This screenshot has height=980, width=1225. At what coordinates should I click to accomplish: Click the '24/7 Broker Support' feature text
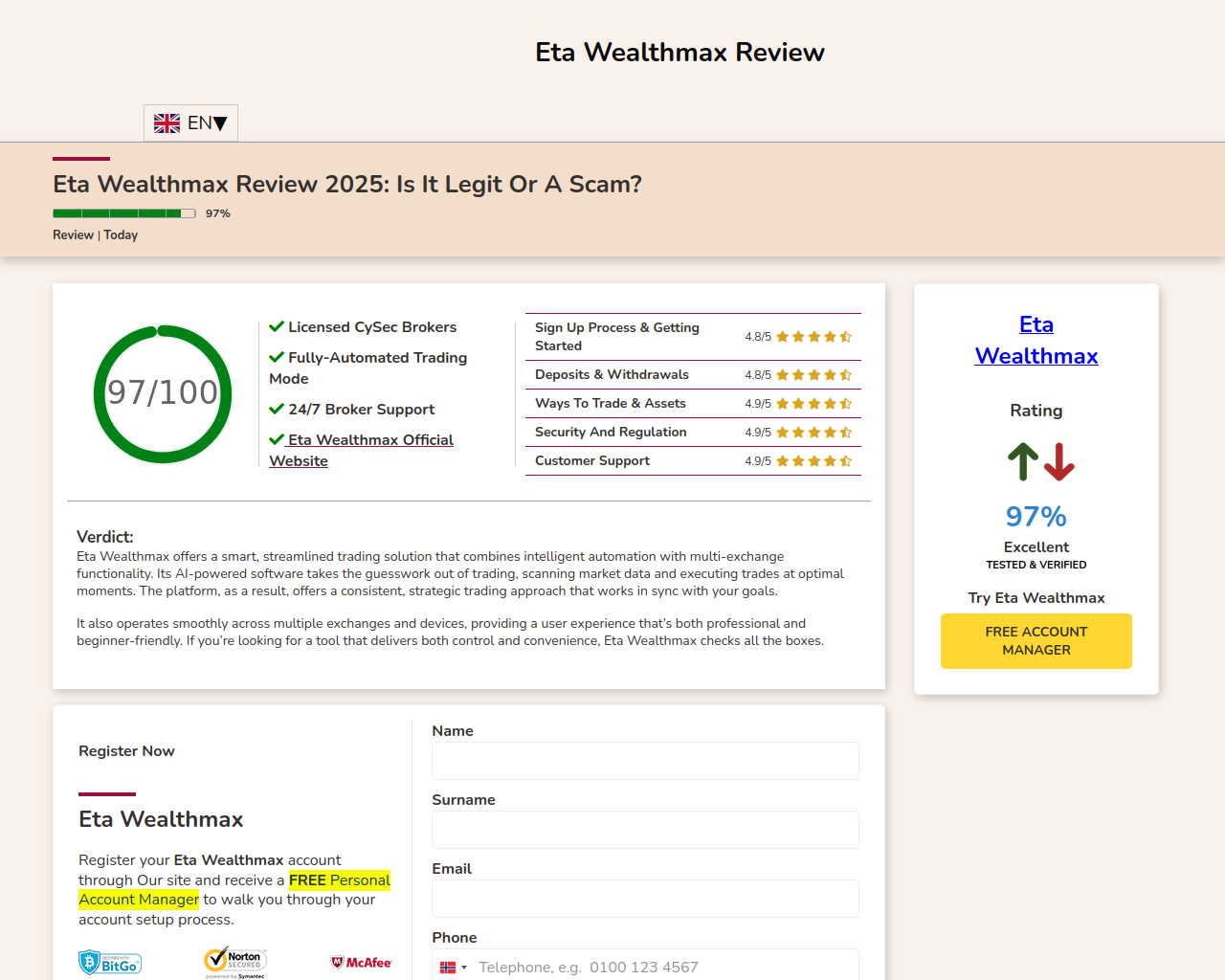[x=362, y=410]
